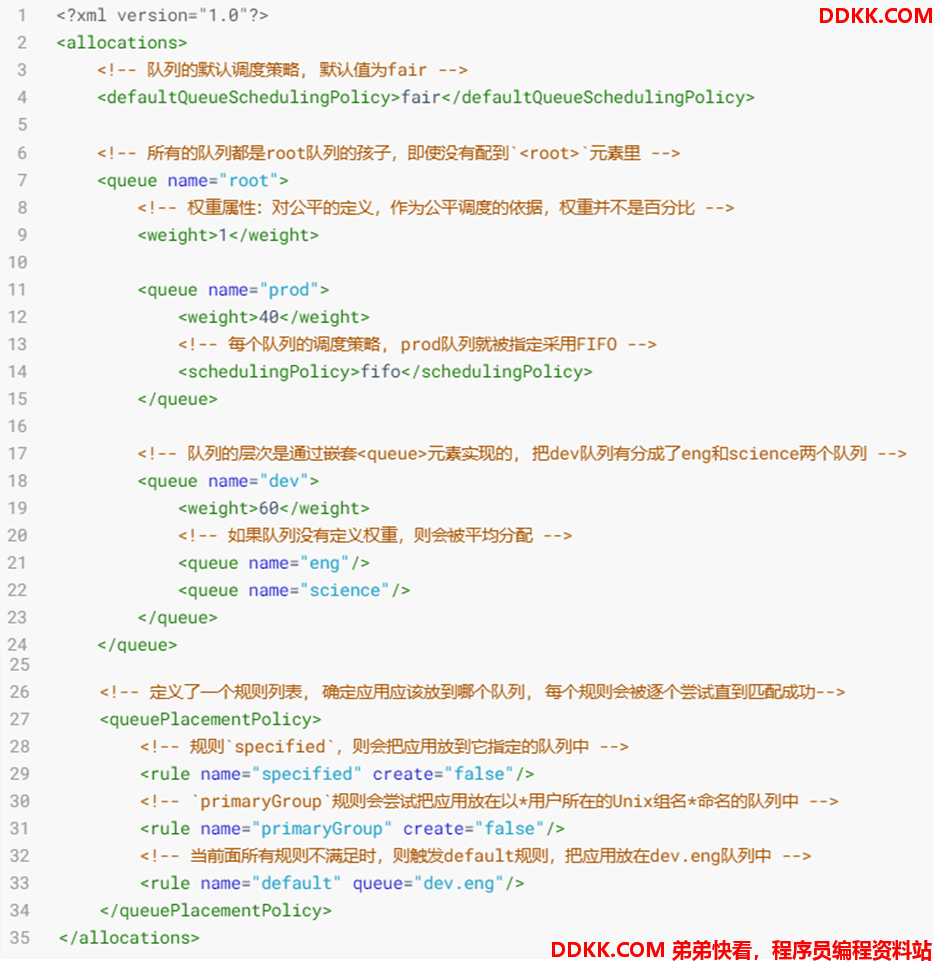Click the <weight>40</weight> line
The height and width of the screenshot is (961, 934).
click(274, 317)
